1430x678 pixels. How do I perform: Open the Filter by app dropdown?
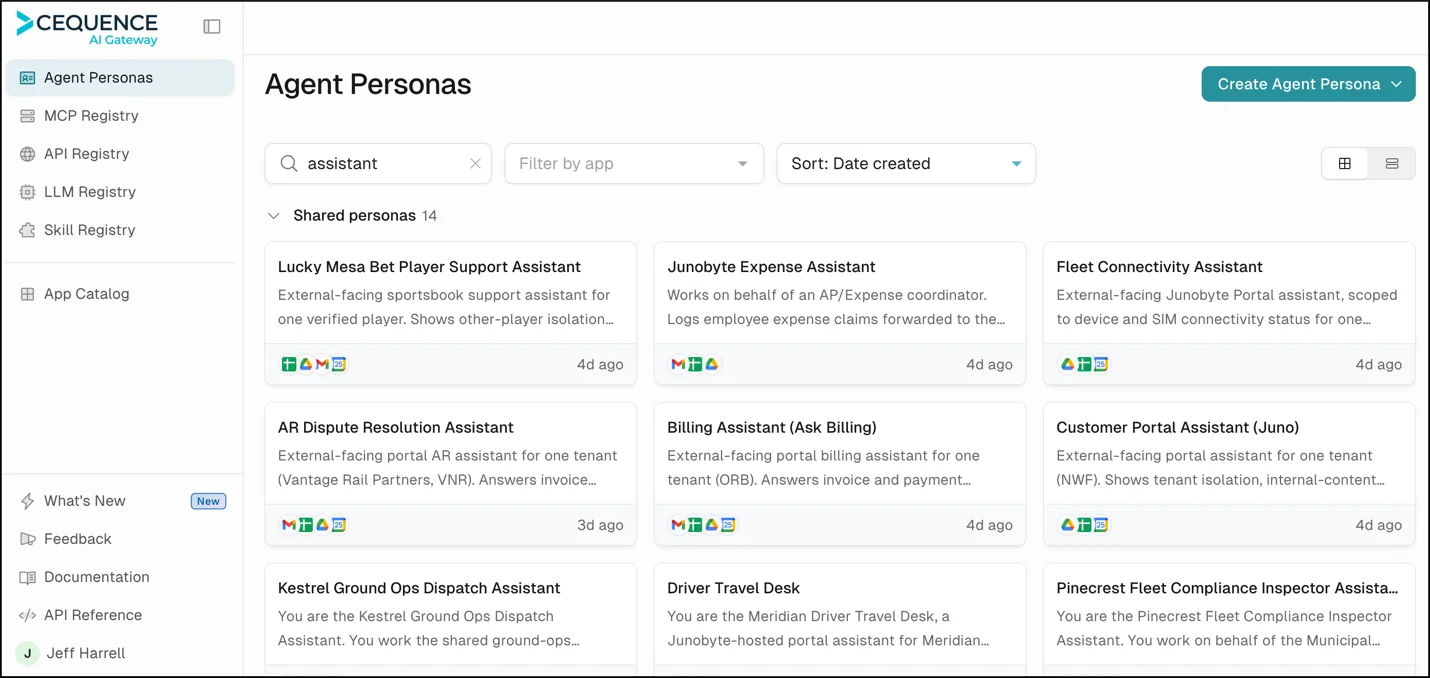coord(634,164)
